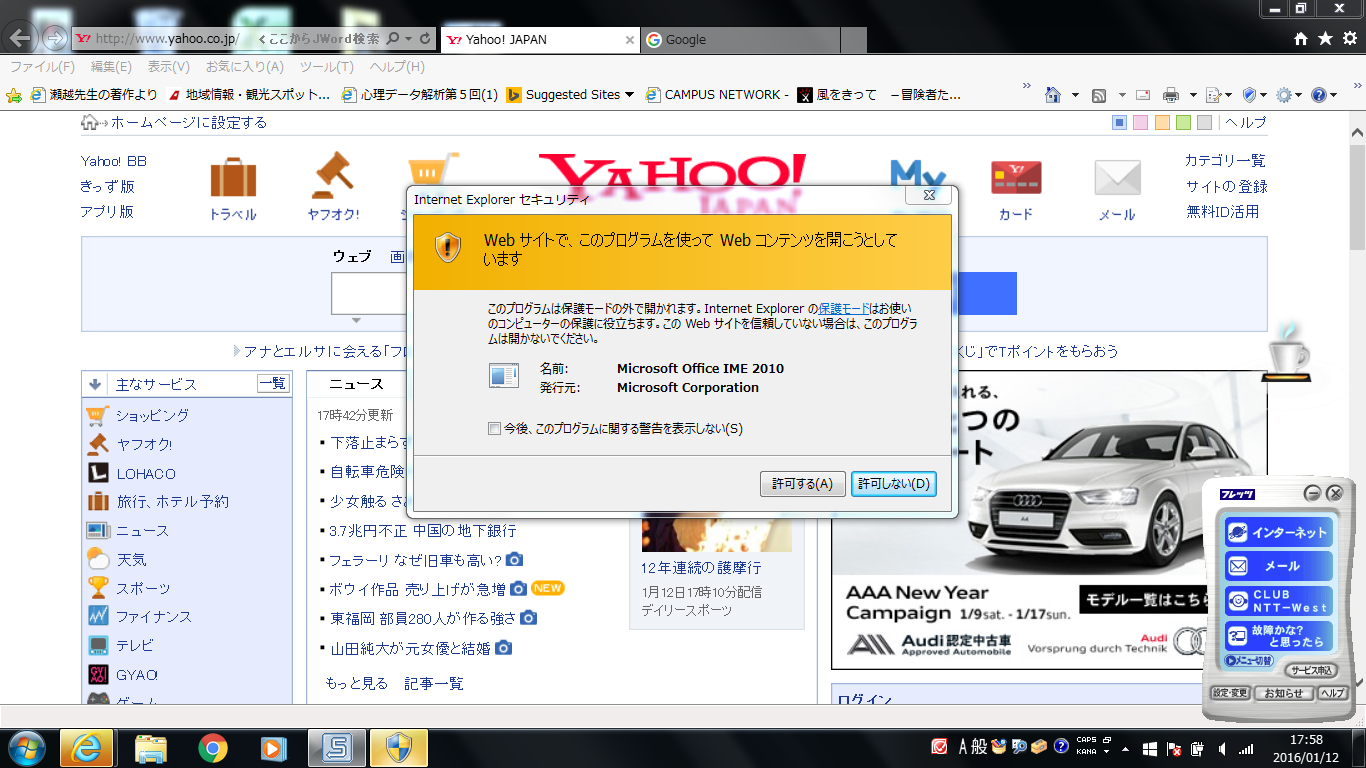Open the 保護モード link in the dialog
This screenshot has width=1366, height=768.
tap(845, 309)
